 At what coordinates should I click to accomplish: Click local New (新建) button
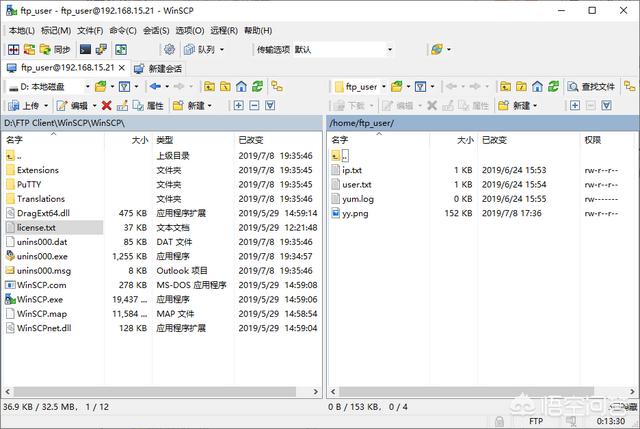click(189, 106)
